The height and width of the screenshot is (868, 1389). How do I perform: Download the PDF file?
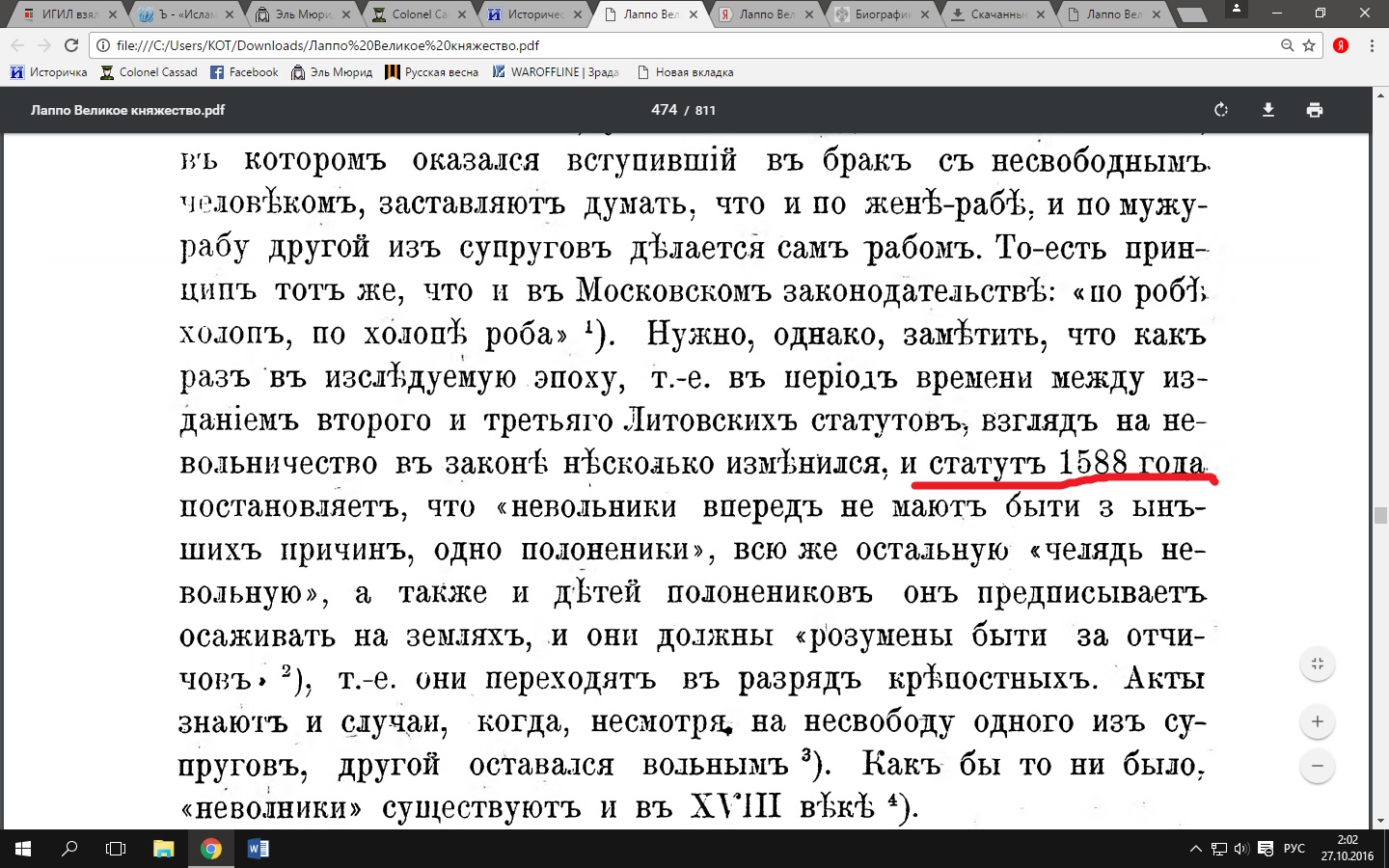click(x=1268, y=110)
